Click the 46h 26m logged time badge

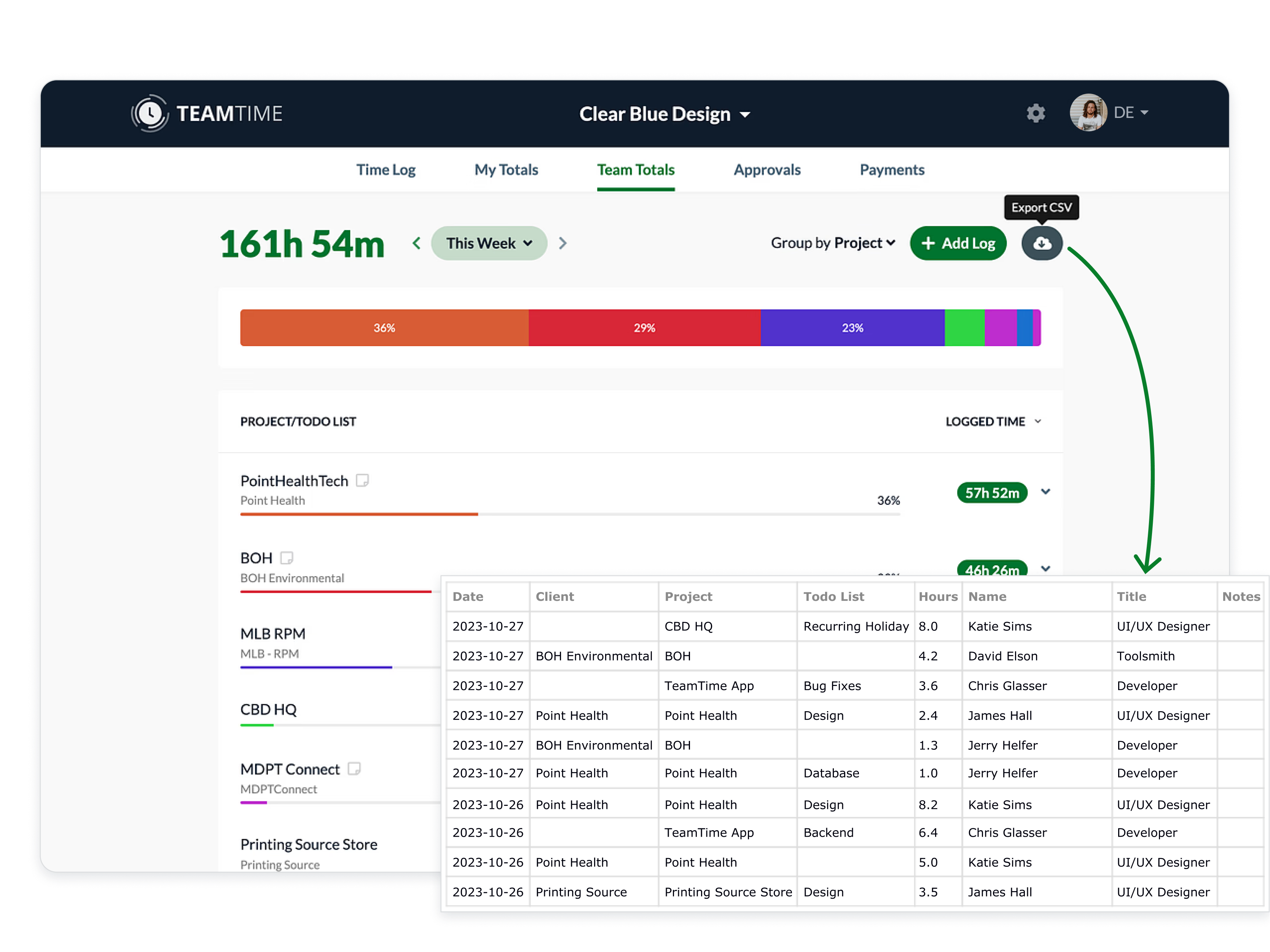[x=992, y=568]
